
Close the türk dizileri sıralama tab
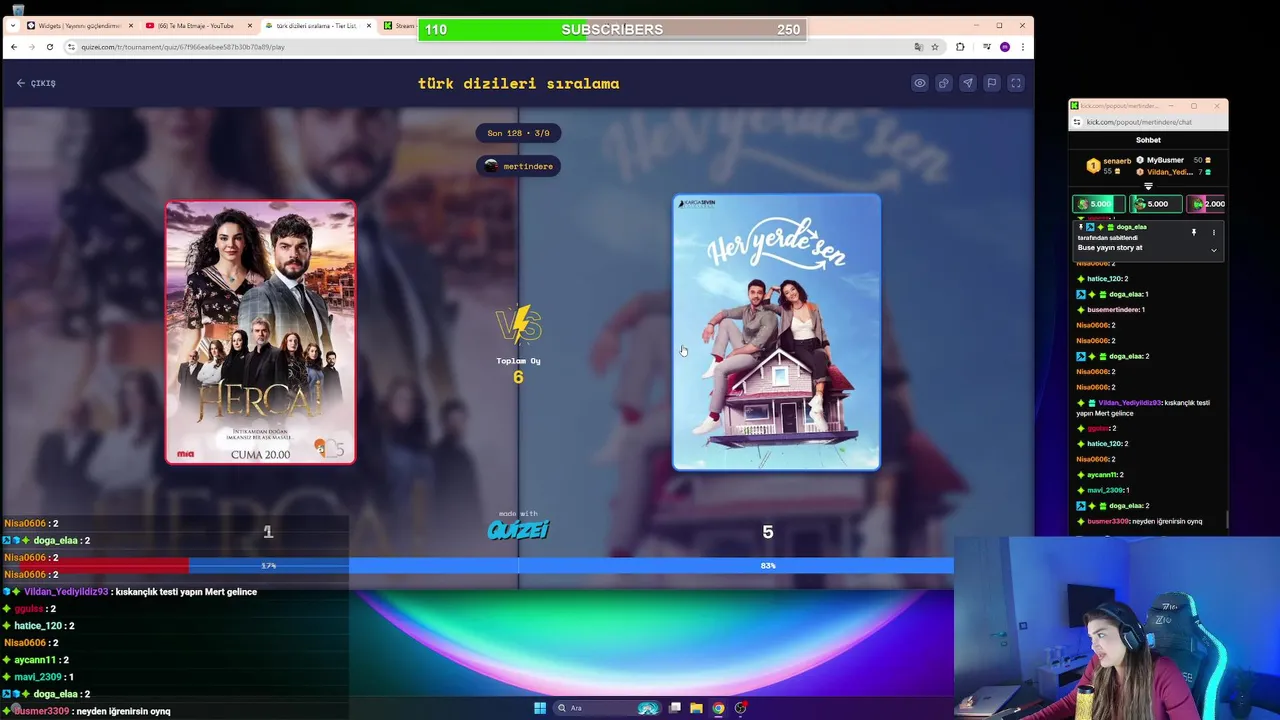(368, 25)
